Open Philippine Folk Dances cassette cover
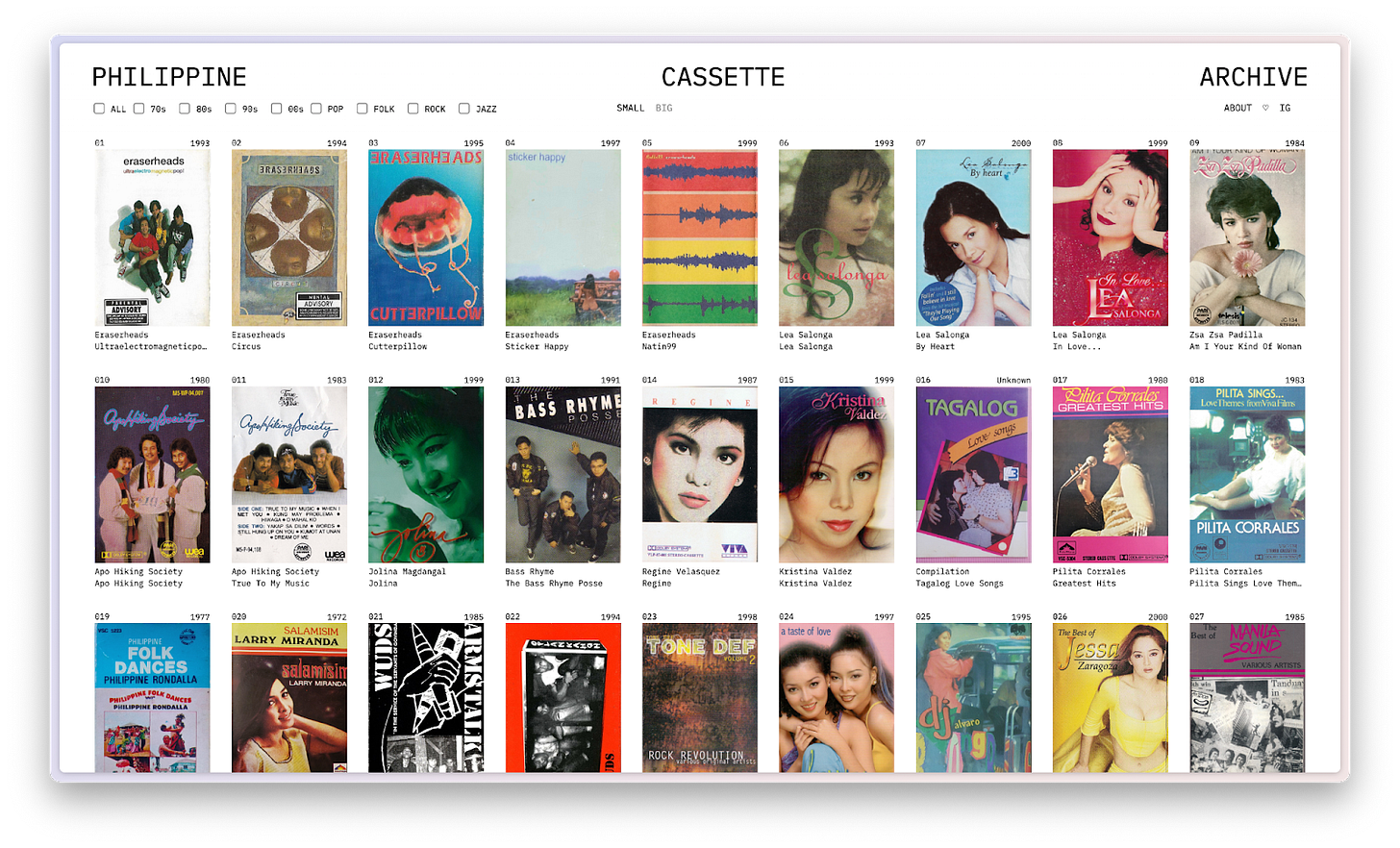 pos(152,698)
